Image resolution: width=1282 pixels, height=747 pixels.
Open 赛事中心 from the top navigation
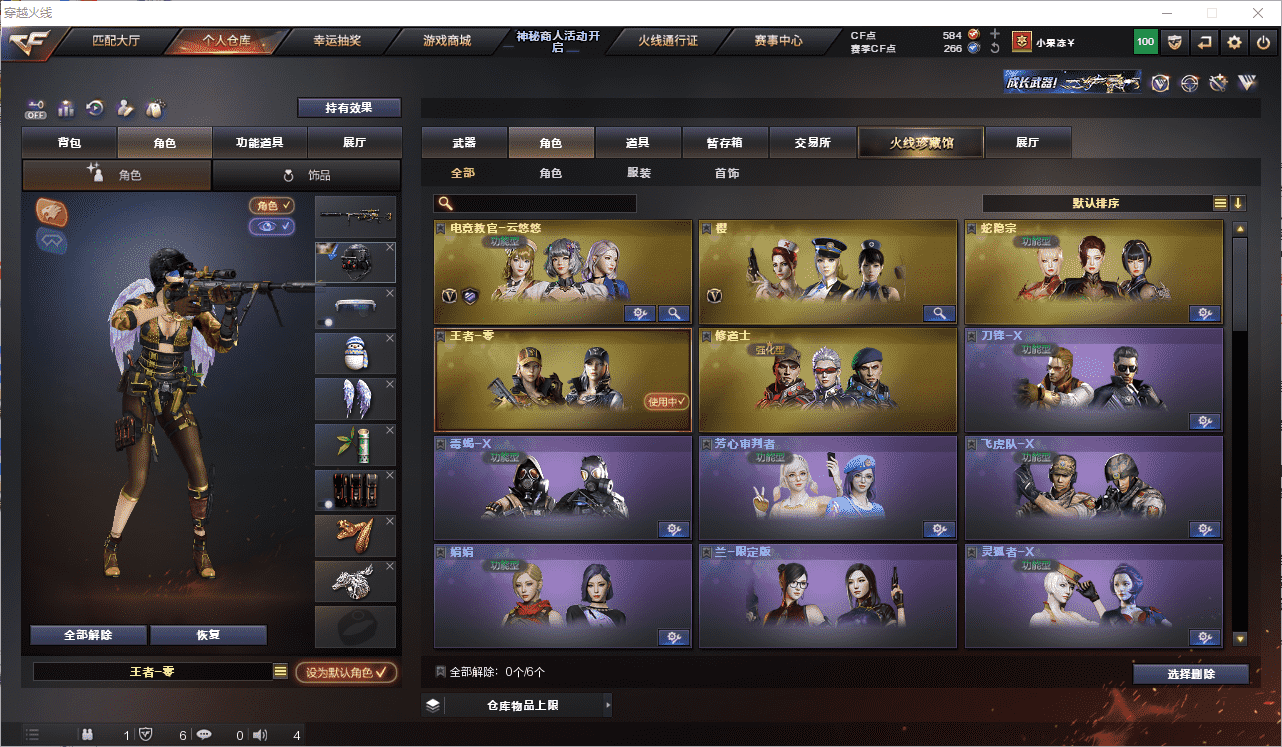(778, 41)
